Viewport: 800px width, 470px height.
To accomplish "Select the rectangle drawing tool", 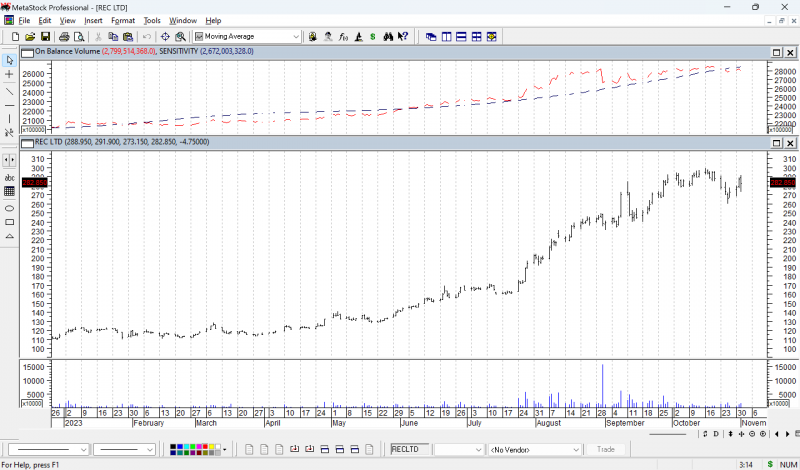I will coord(10,222).
